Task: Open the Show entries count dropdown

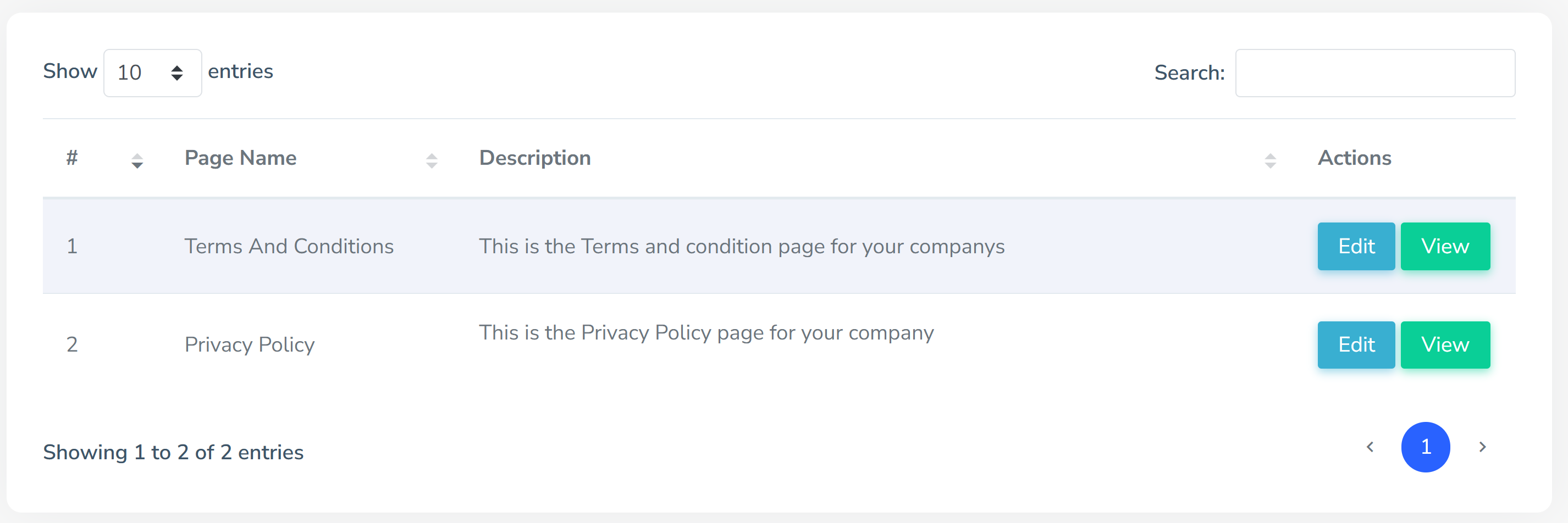Action: [x=152, y=73]
